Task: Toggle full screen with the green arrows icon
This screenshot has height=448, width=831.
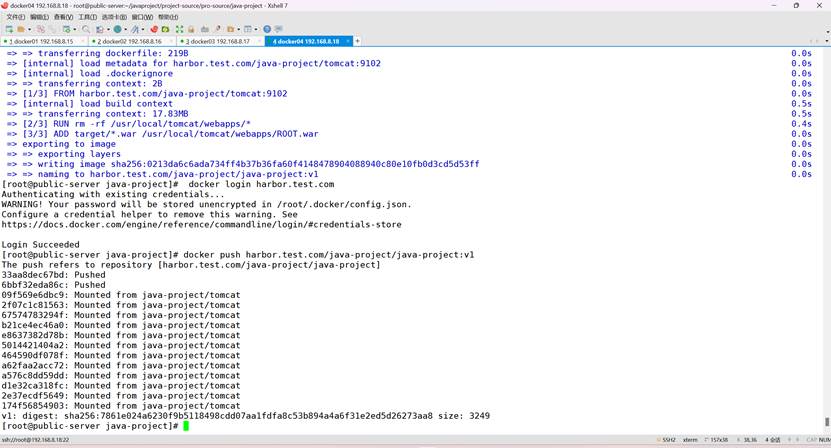Action: 179,29
